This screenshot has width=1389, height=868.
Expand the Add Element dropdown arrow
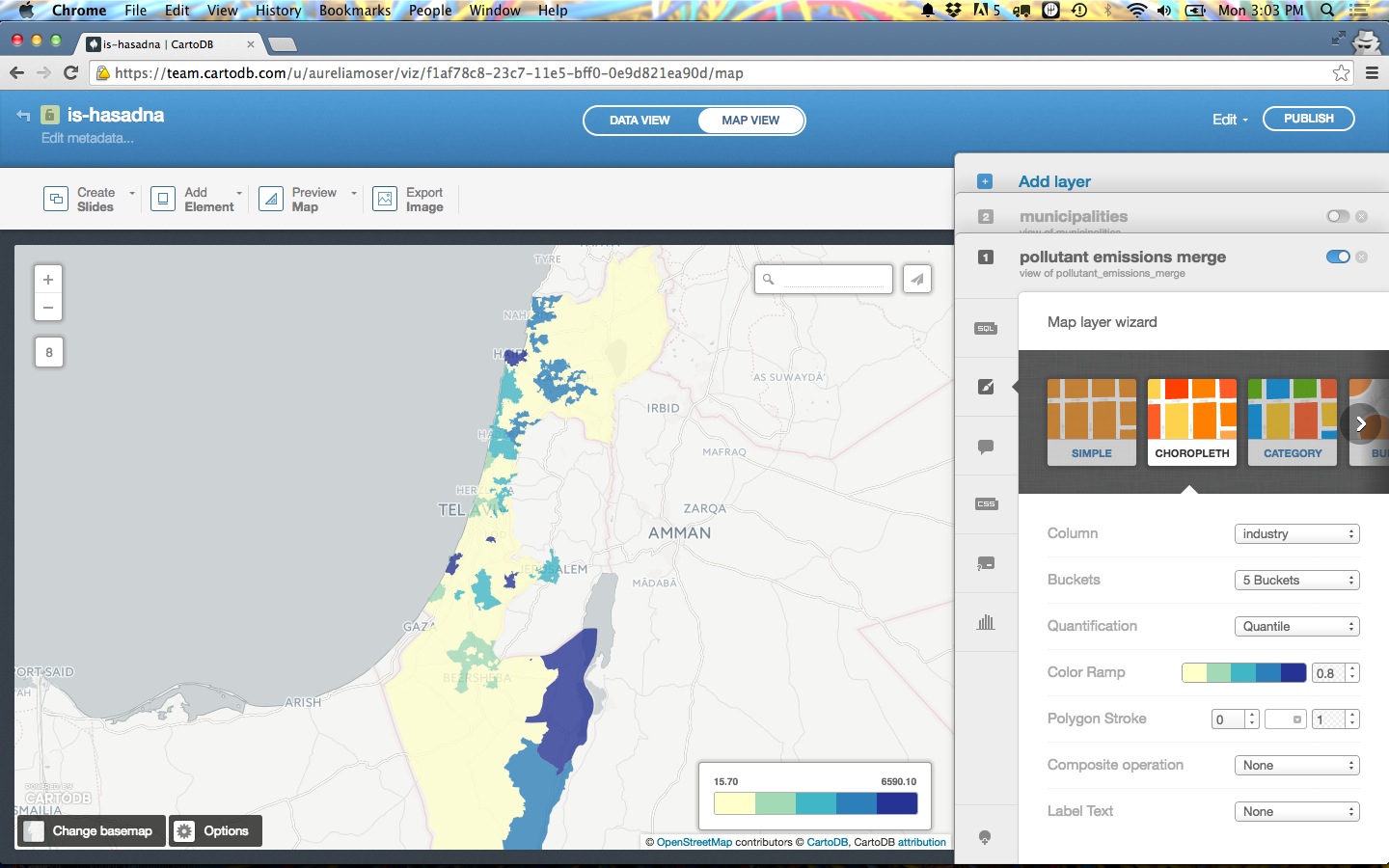point(239,193)
